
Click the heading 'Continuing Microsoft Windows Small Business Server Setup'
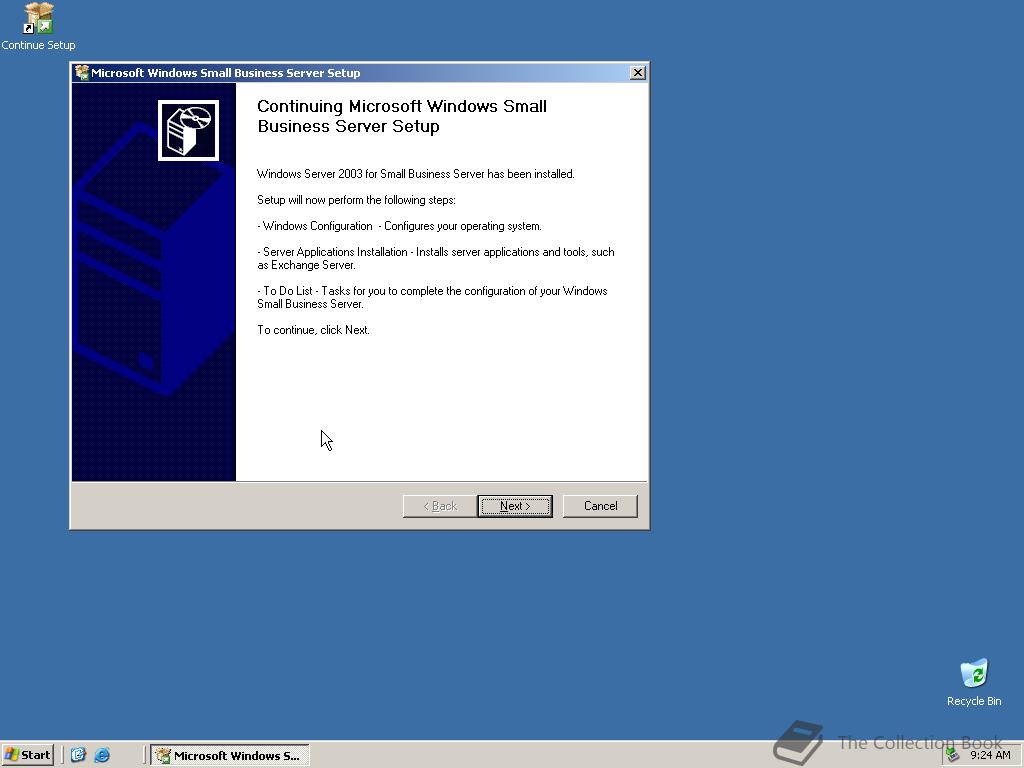[402, 116]
